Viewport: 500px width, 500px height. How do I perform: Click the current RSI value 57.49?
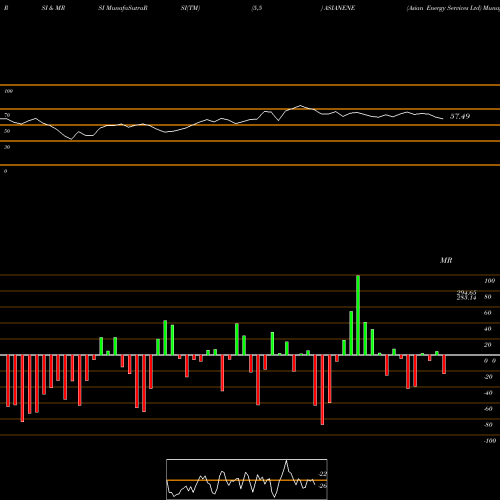tap(460, 116)
